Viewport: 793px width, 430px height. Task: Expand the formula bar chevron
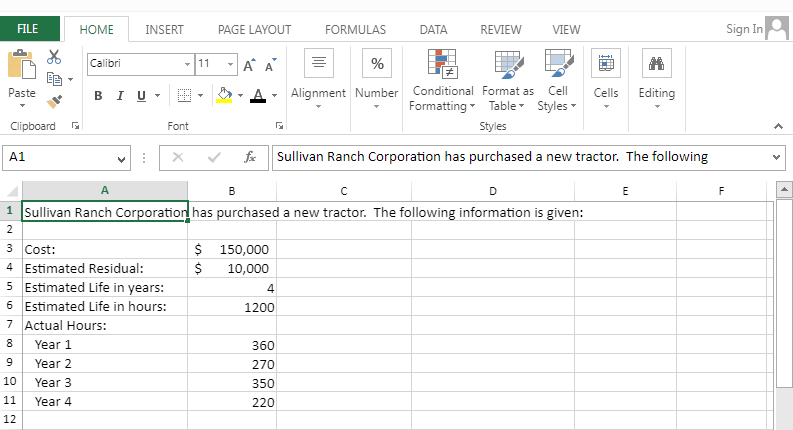(x=776, y=157)
